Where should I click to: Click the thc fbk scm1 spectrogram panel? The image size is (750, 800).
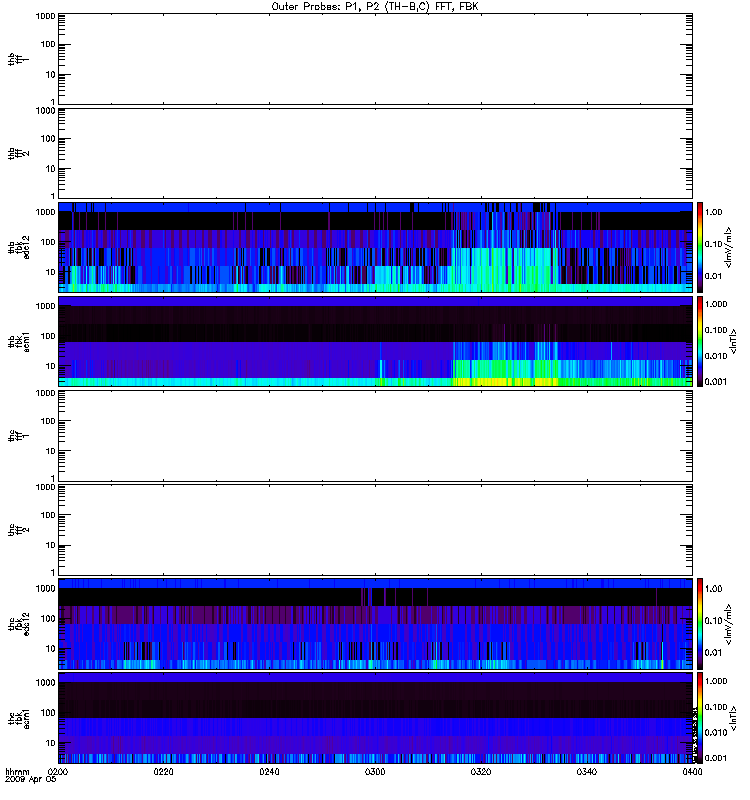(x=376, y=718)
